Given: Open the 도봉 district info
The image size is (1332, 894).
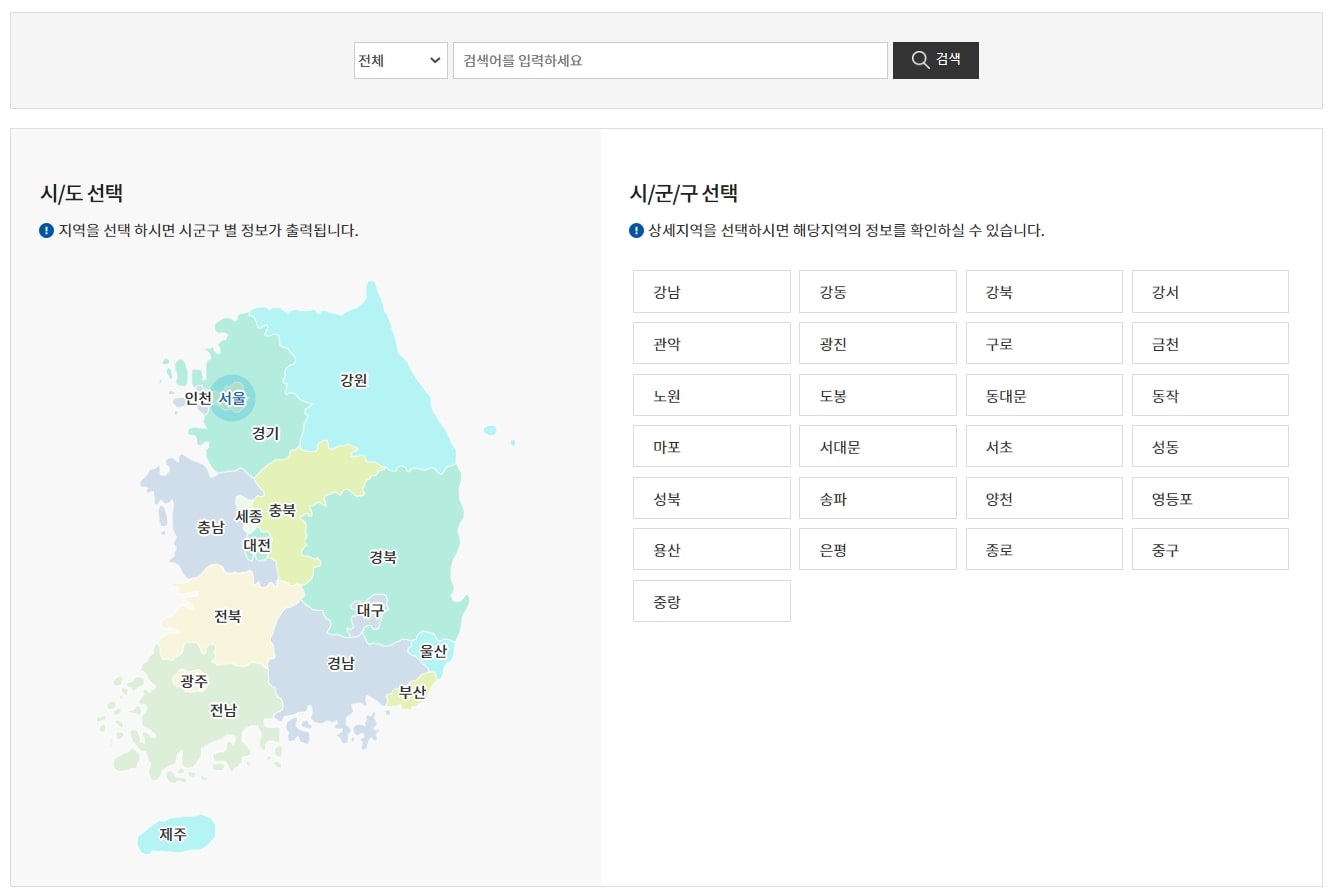Looking at the screenshot, I should click(878, 395).
